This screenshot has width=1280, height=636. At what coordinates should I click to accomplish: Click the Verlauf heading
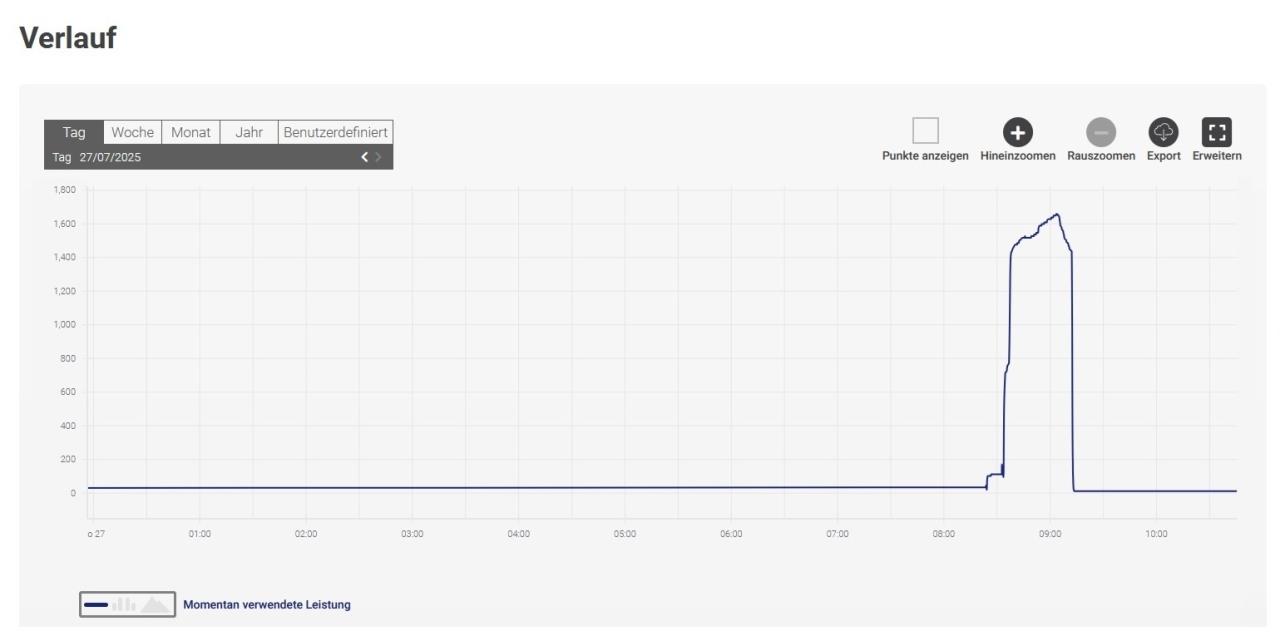click(x=67, y=38)
